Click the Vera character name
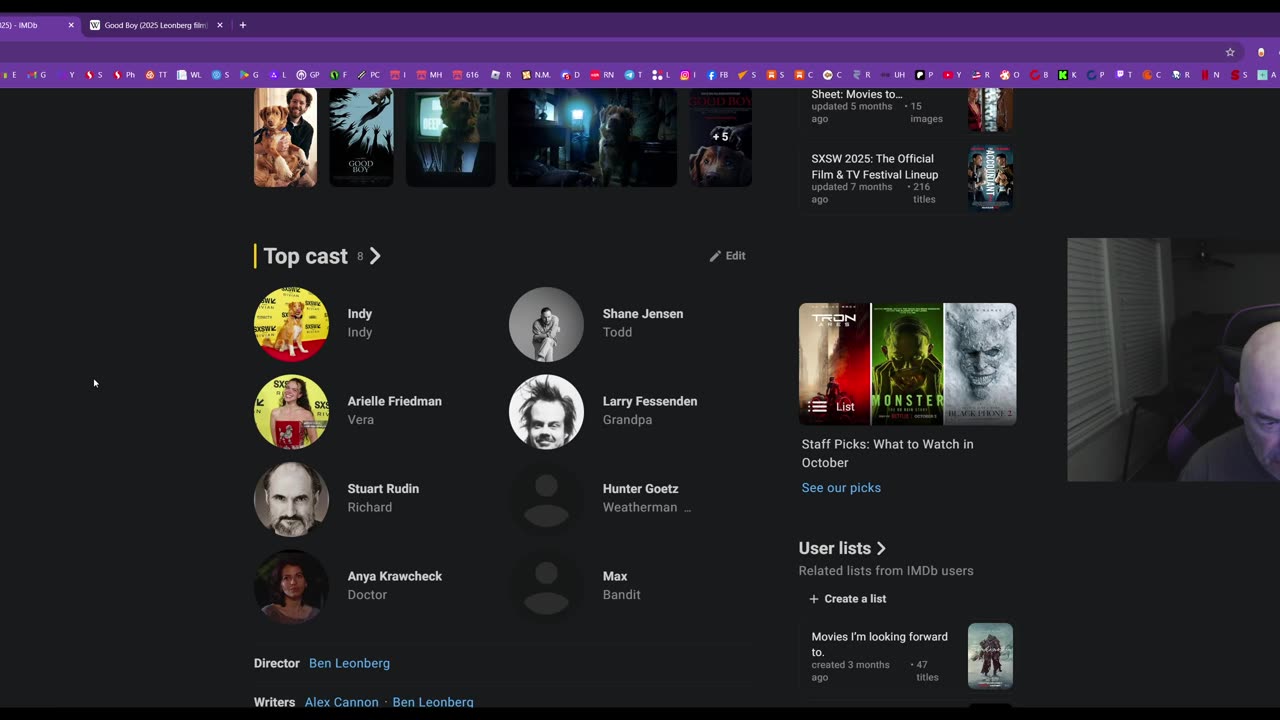 (x=360, y=420)
